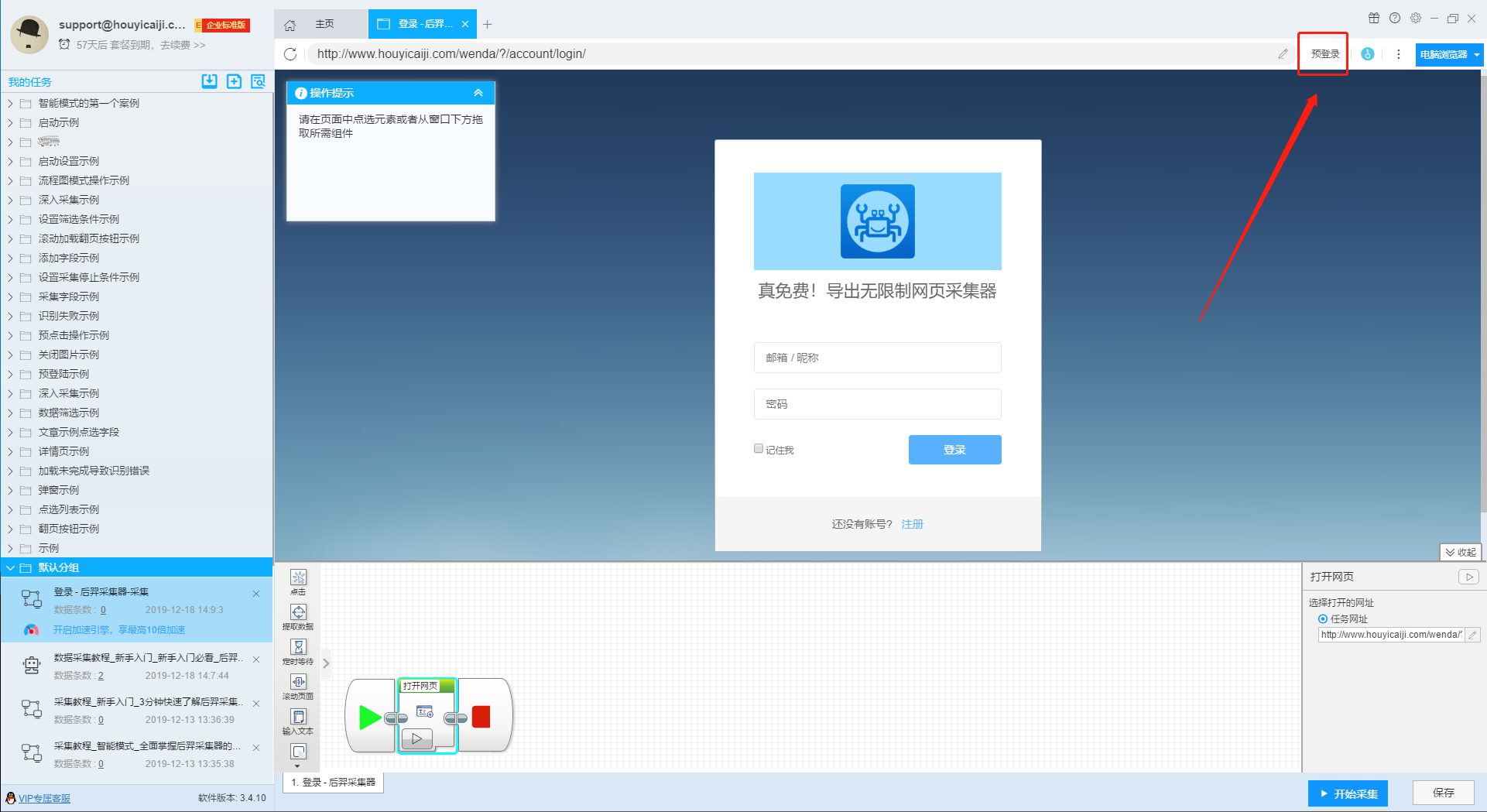The height and width of the screenshot is (812, 1487).
Task: Tick the 记住我 checkbox
Action: click(759, 449)
